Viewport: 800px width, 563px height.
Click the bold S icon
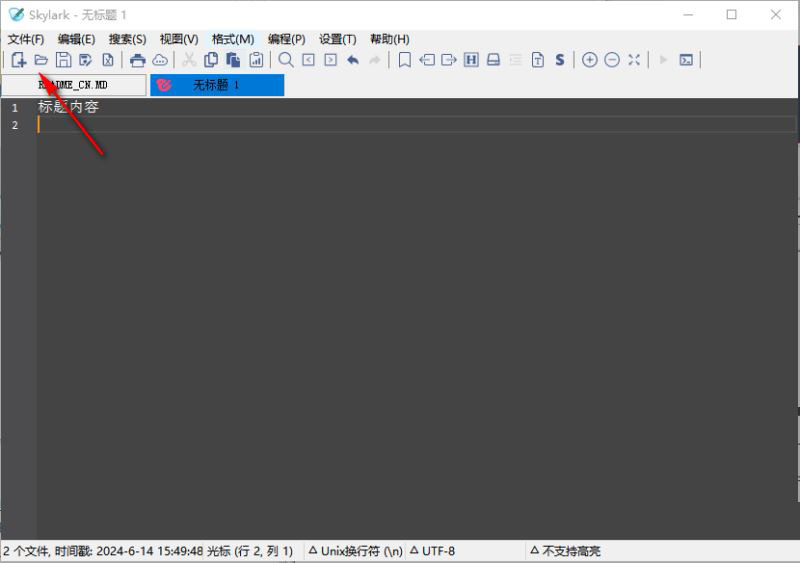(x=560, y=60)
